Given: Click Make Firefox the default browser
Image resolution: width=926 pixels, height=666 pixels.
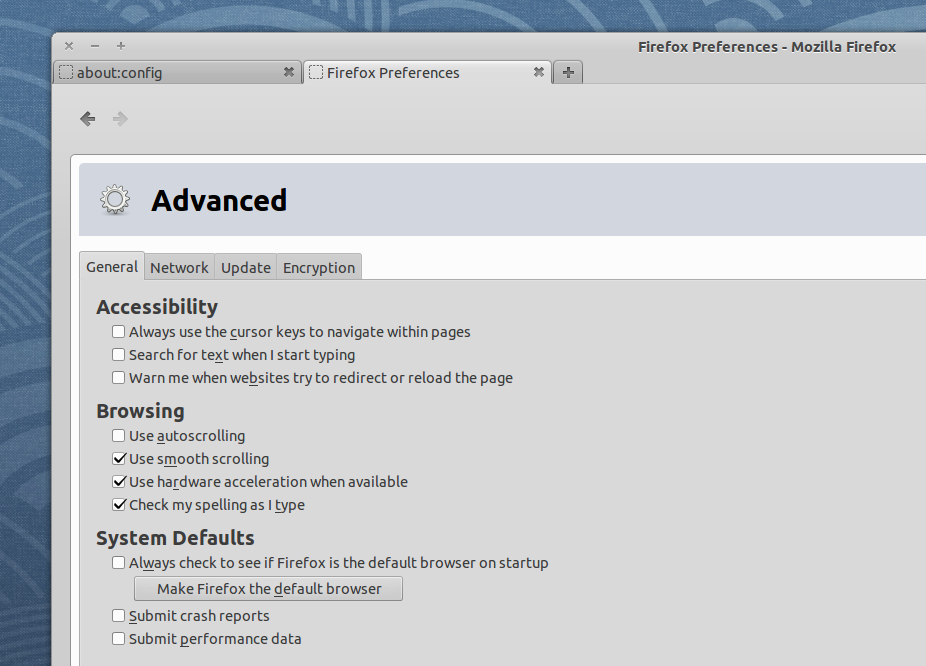Looking at the screenshot, I should click(269, 589).
